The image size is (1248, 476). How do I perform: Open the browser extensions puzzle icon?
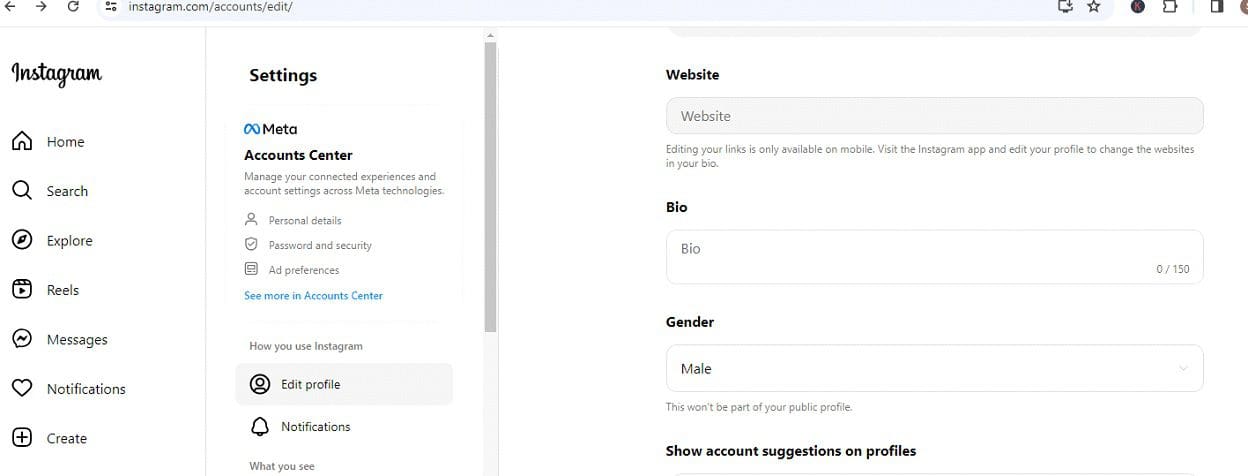pos(1169,6)
